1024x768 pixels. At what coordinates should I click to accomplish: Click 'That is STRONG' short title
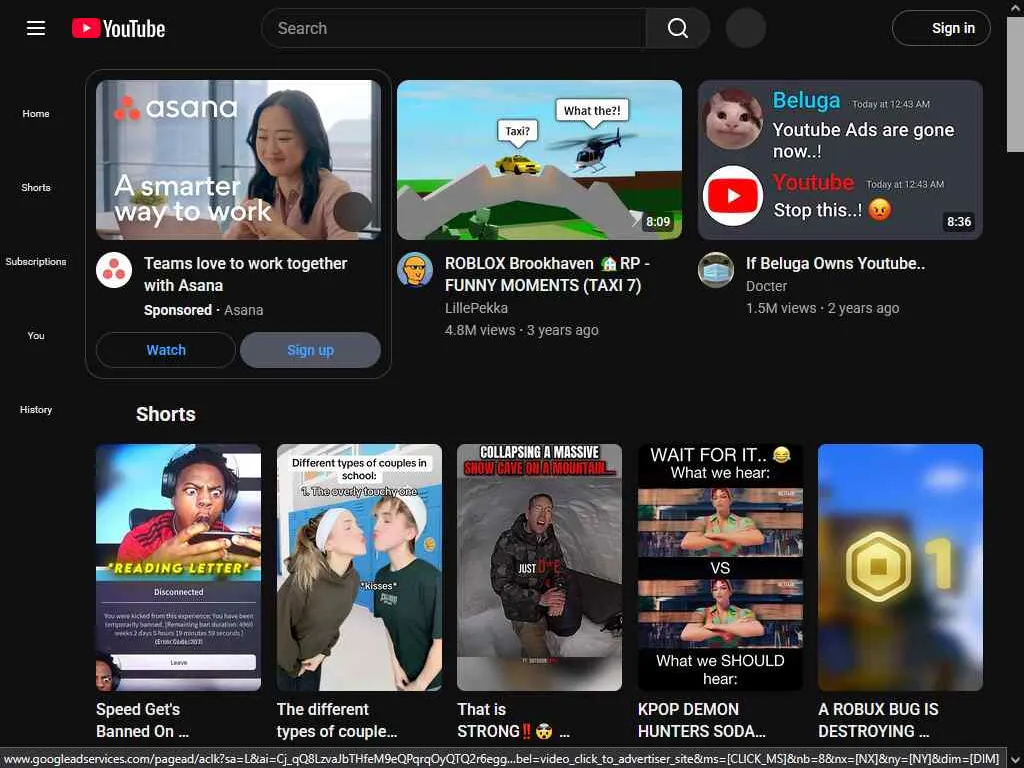click(513, 720)
